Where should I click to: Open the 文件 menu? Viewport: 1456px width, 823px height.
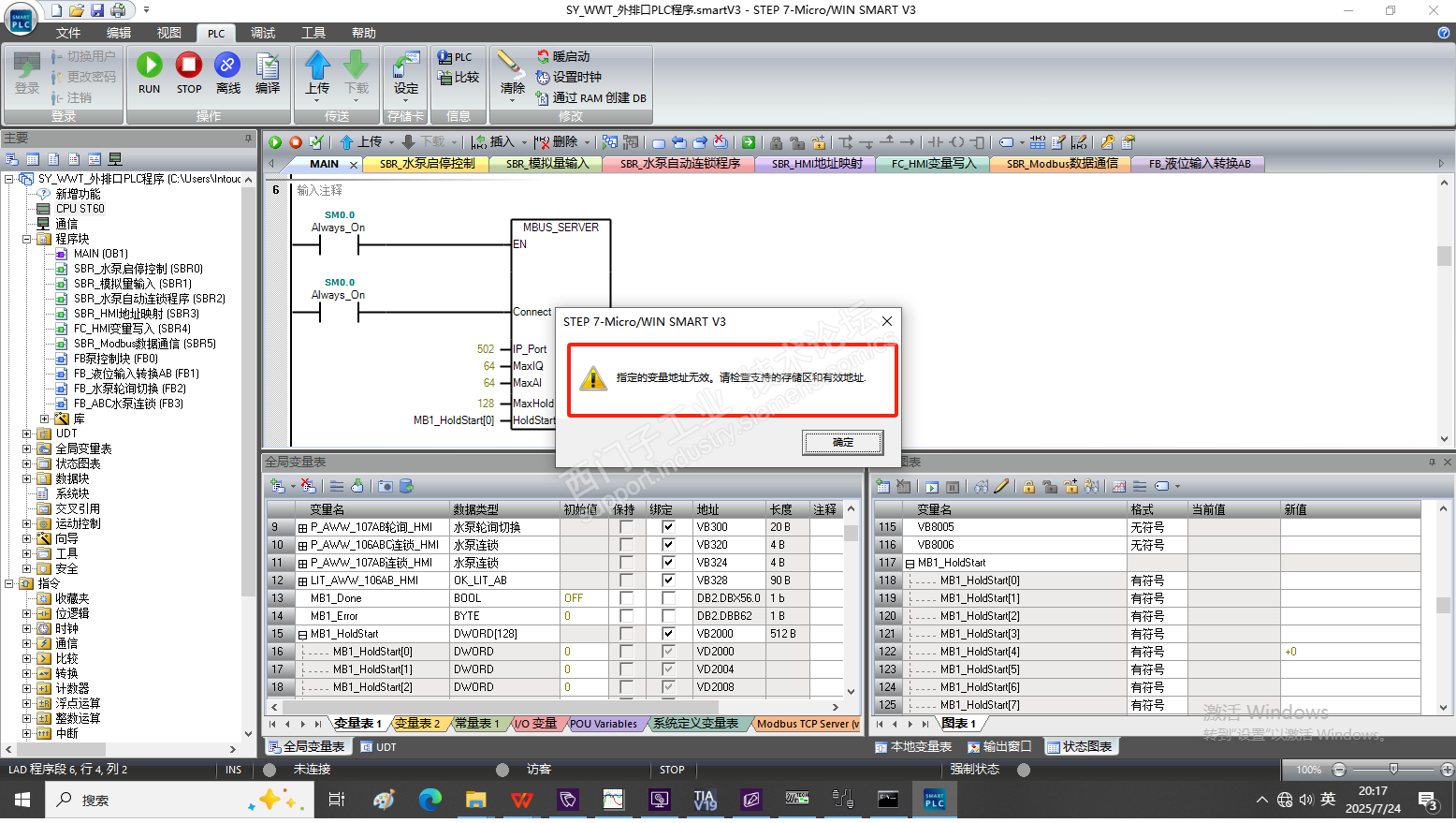tap(68, 33)
